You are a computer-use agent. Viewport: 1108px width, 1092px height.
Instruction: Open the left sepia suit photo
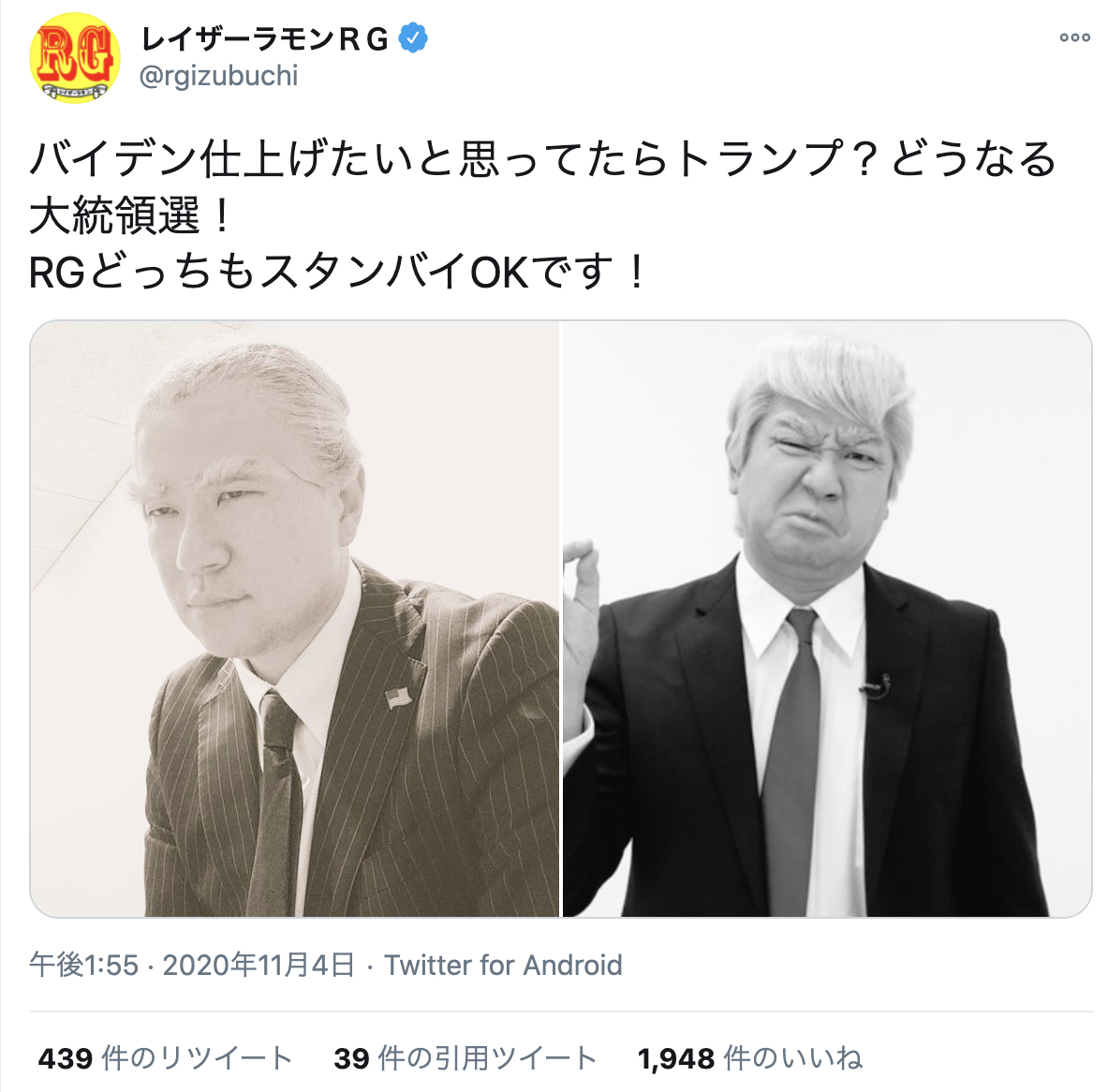pyautogui.click(x=295, y=618)
